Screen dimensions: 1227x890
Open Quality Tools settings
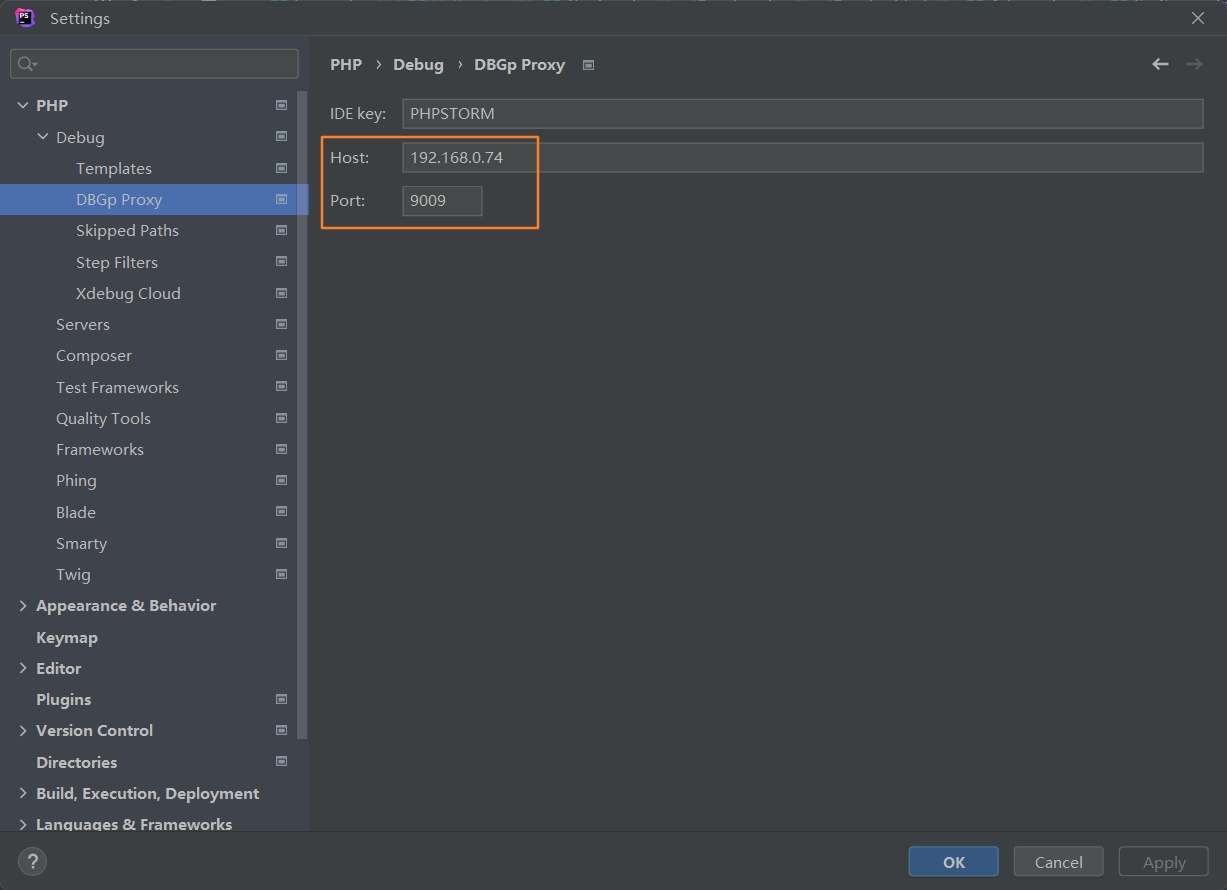(x=103, y=418)
